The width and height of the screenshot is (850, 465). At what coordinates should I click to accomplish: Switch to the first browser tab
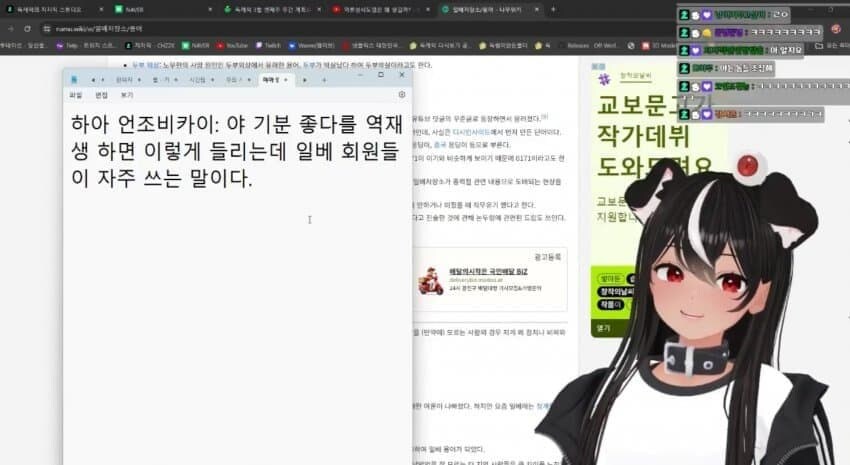(53, 10)
